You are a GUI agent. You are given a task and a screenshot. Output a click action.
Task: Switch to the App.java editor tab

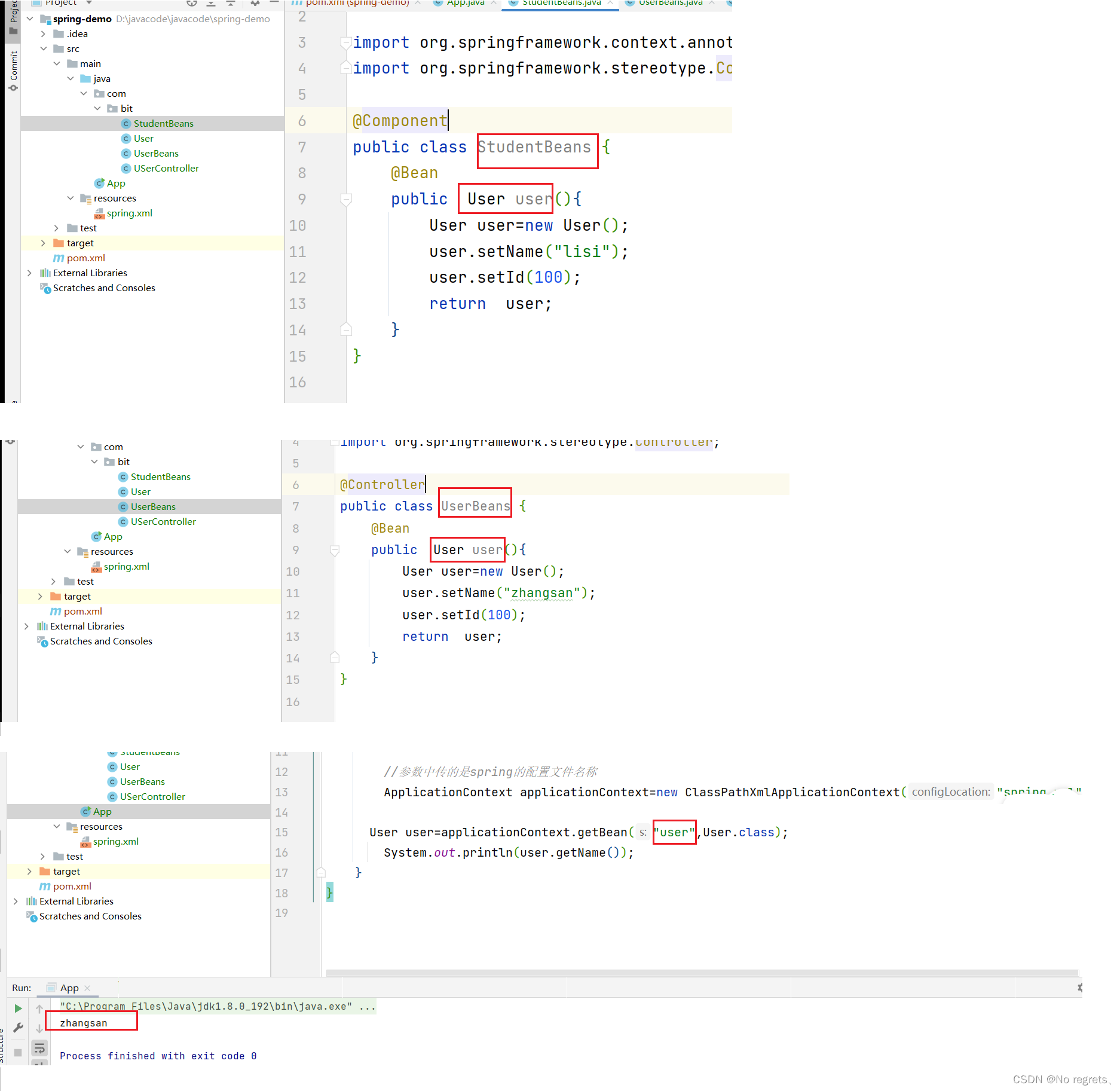coord(466,3)
